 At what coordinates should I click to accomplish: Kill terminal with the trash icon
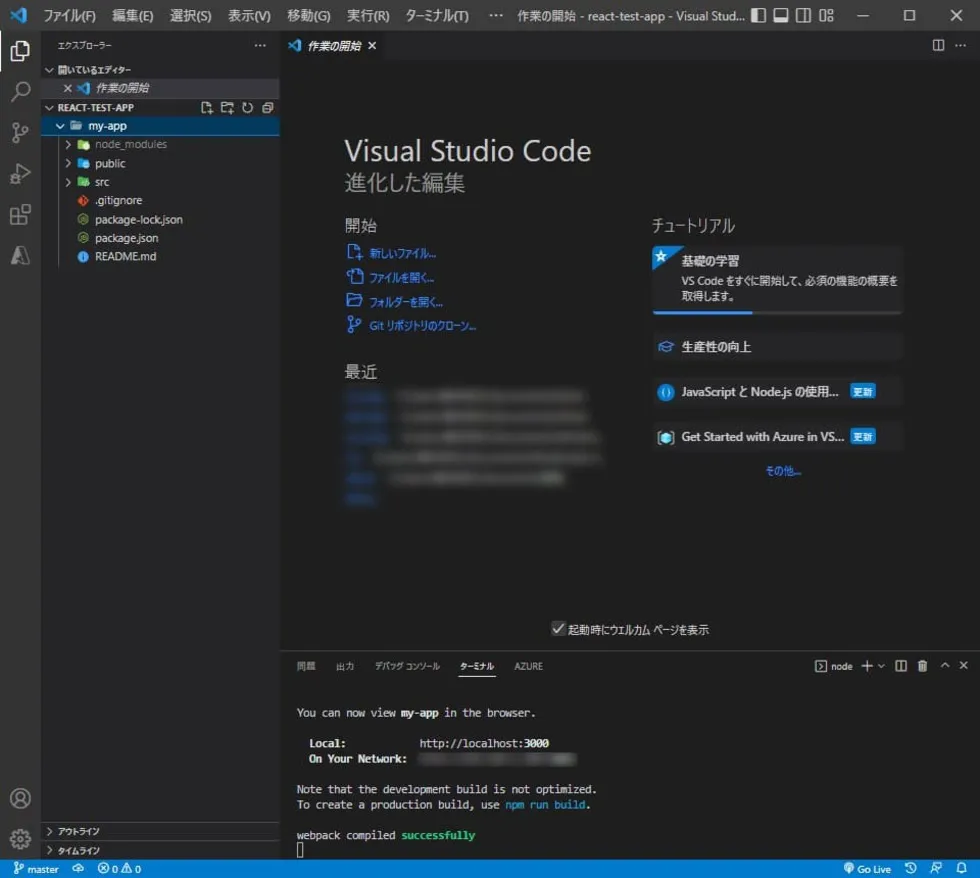tap(922, 666)
